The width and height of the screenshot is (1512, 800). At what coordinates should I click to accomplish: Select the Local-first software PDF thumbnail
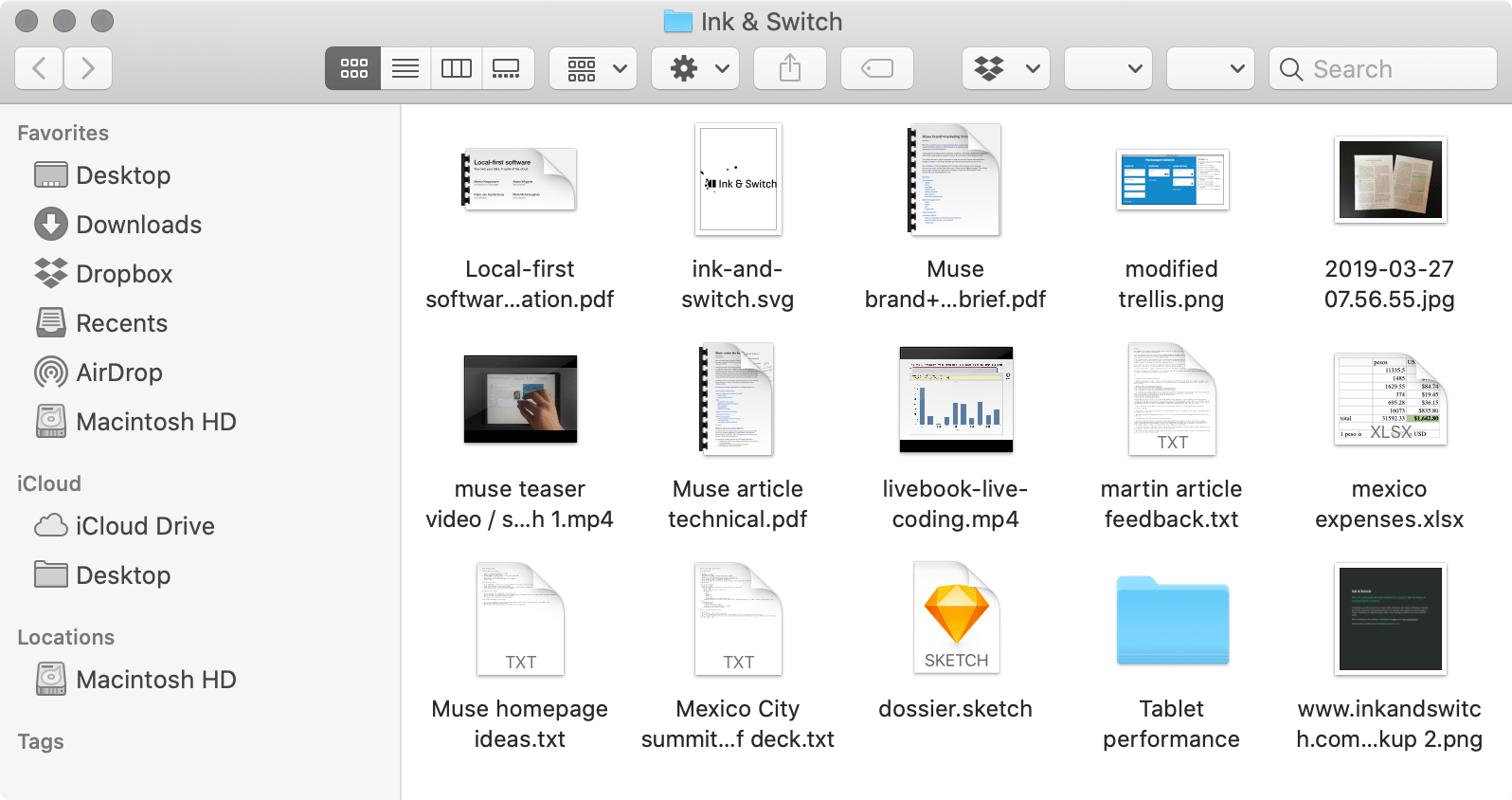click(519, 179)
